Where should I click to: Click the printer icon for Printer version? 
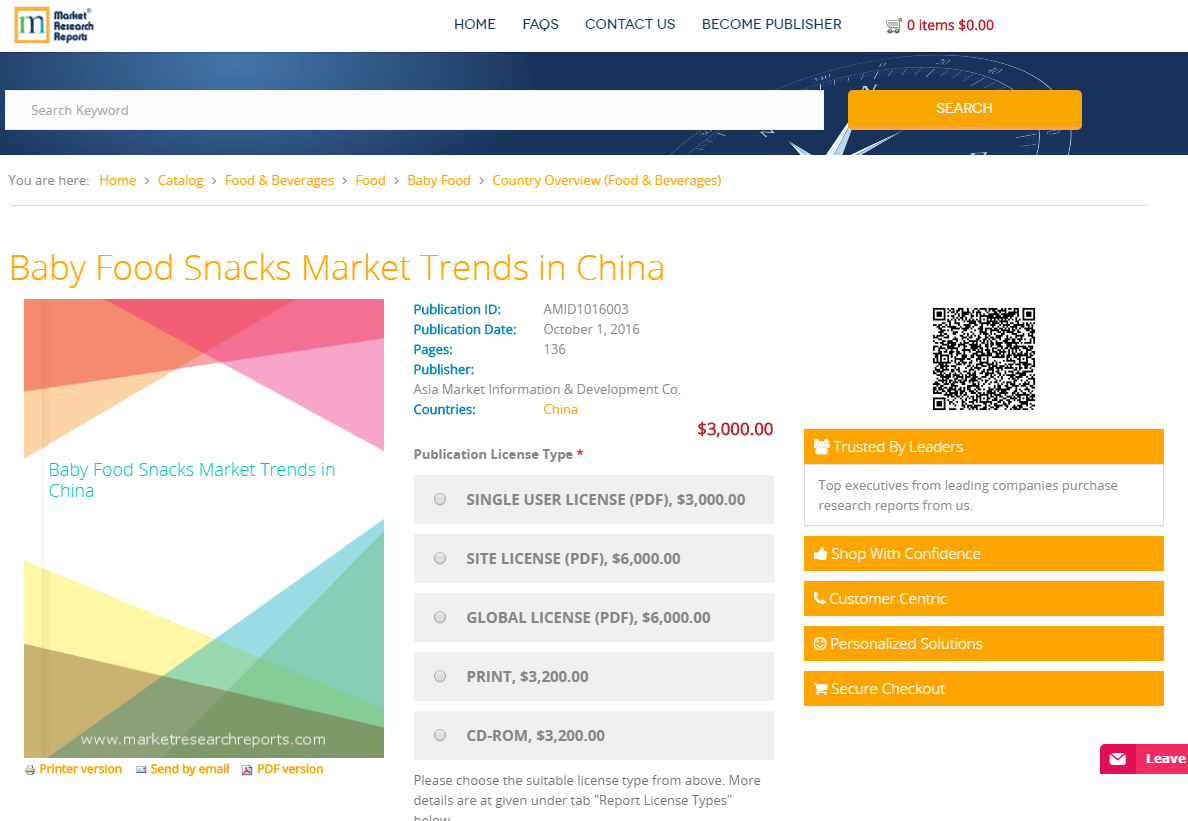click(29, 769)
